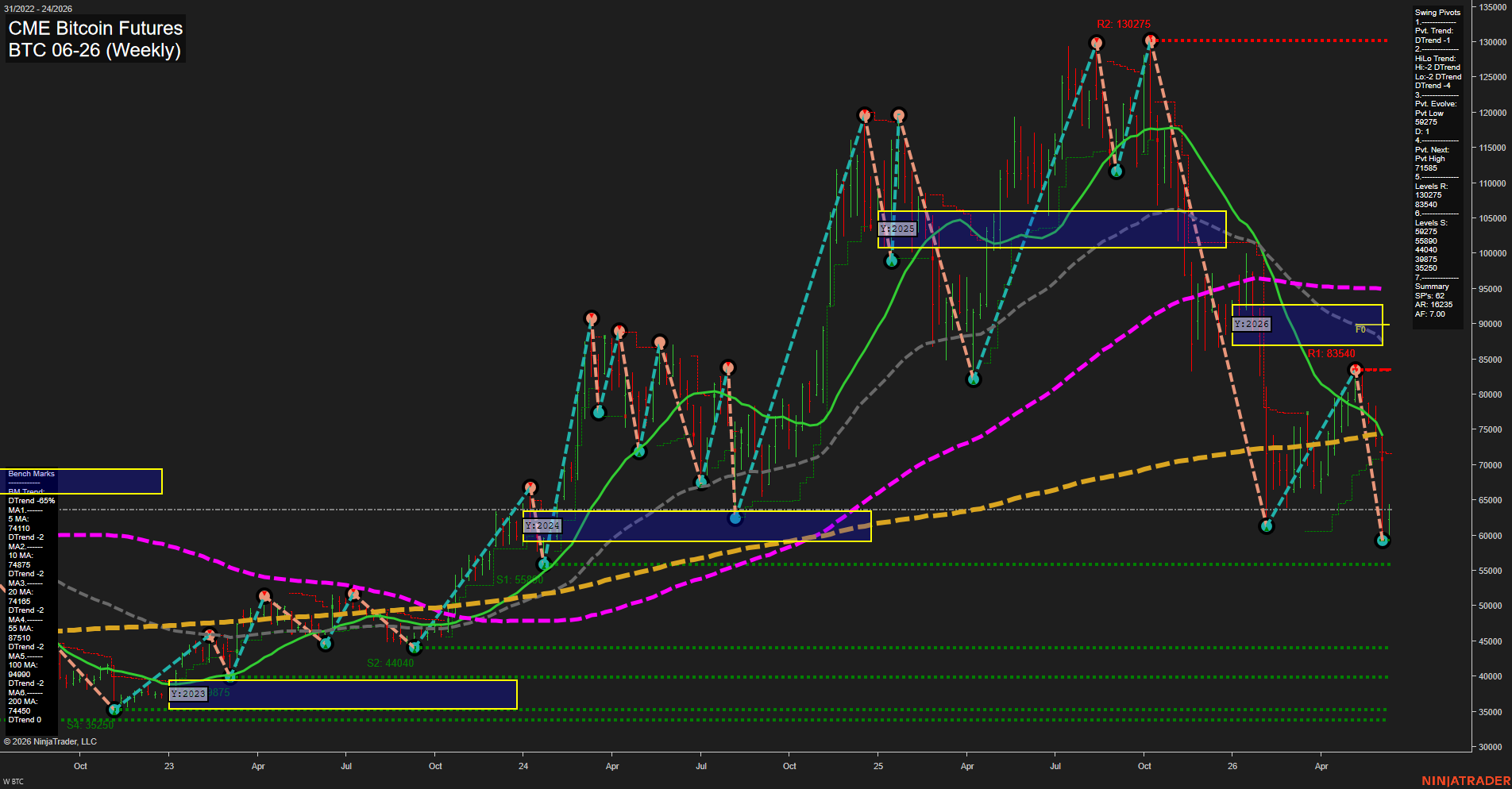Click the F0 marker in 2026 zone

pos(1360,329)
